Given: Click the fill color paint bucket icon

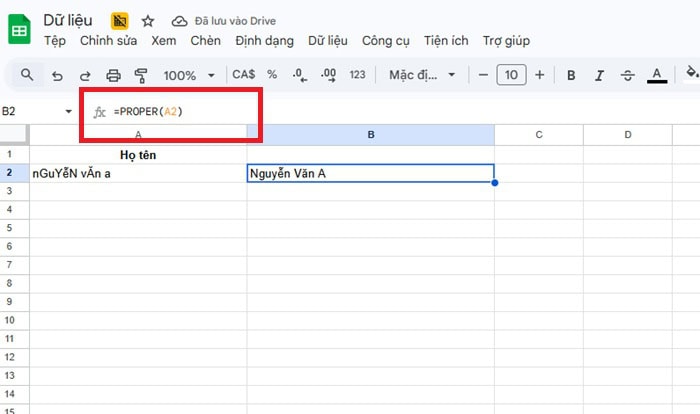Looking at the screenshot, I should (691, 75).
